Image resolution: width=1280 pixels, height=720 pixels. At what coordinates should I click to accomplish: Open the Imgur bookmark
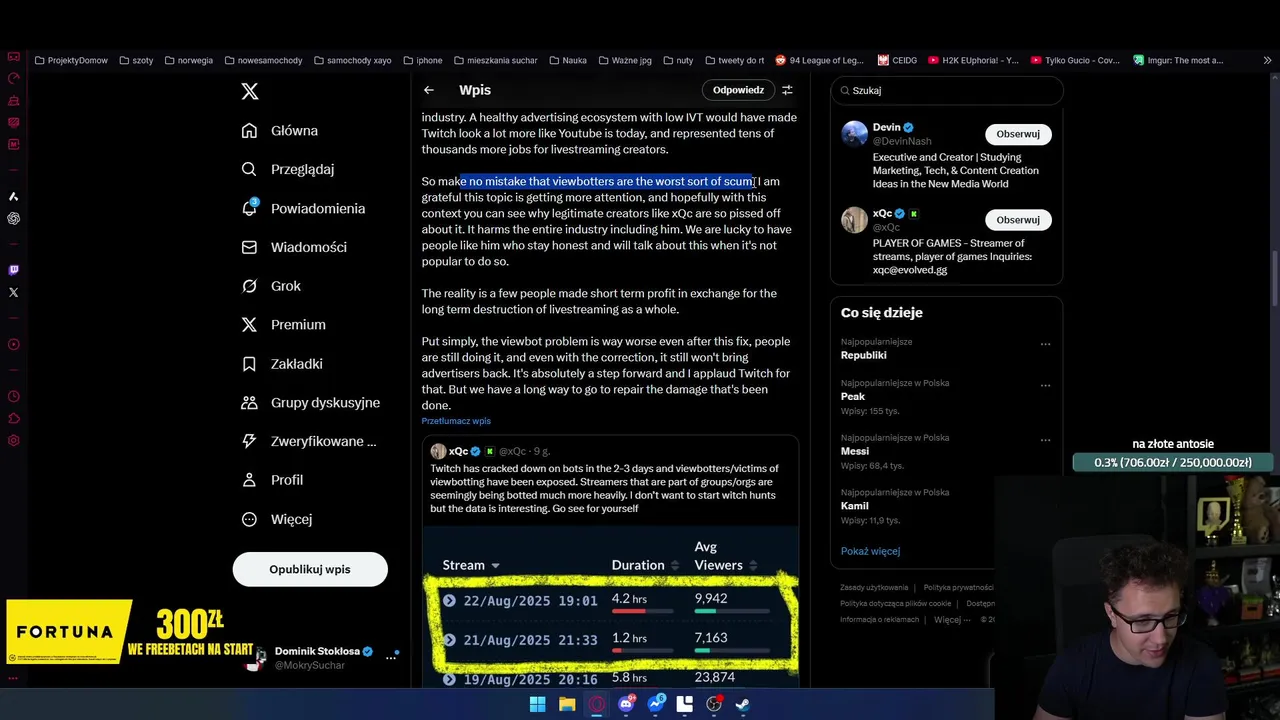pos(1178,60)
